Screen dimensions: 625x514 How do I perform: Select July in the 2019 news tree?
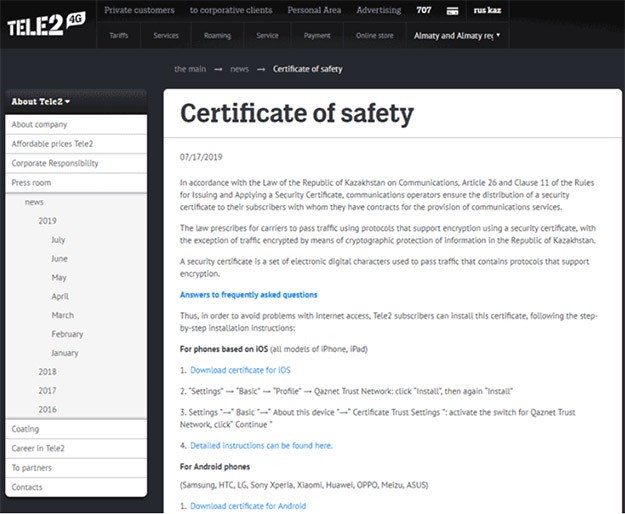tap(58, 240)
